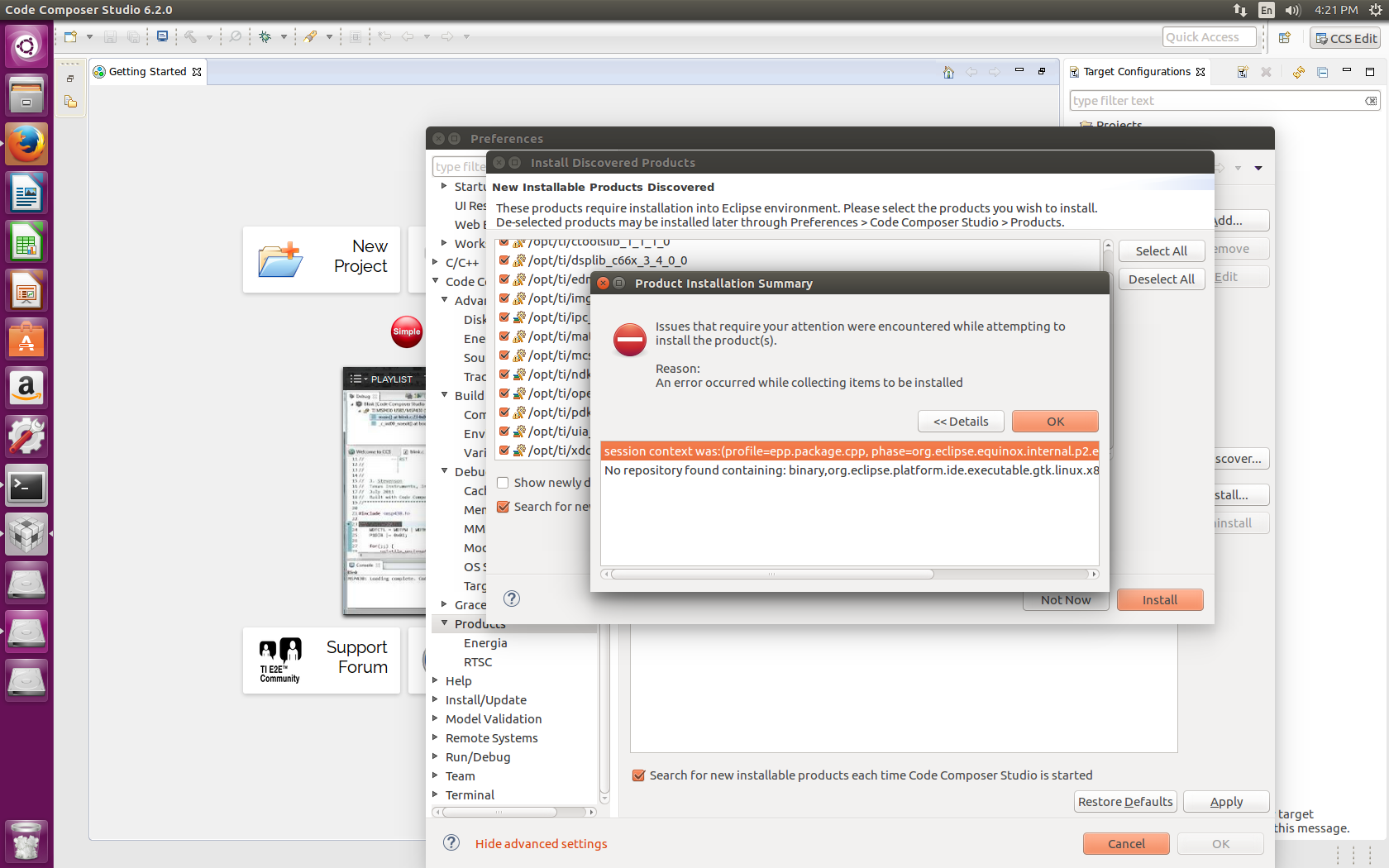Open Firefox from the Ubuntu launcher
Screen dimensions: 1389x868
pos(26,145)
